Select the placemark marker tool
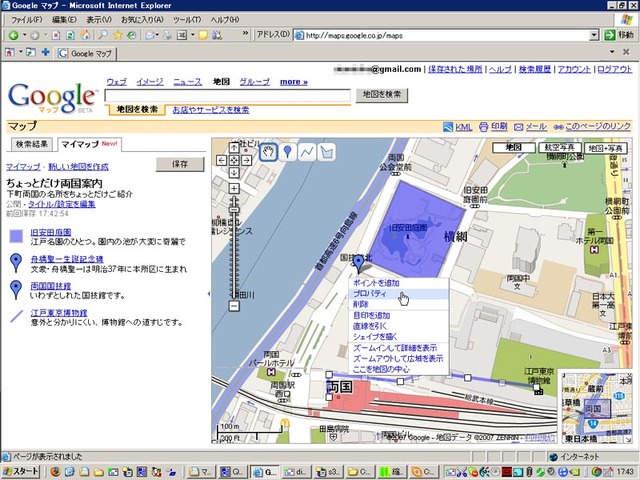640x480 pixels. coord(288,152)
